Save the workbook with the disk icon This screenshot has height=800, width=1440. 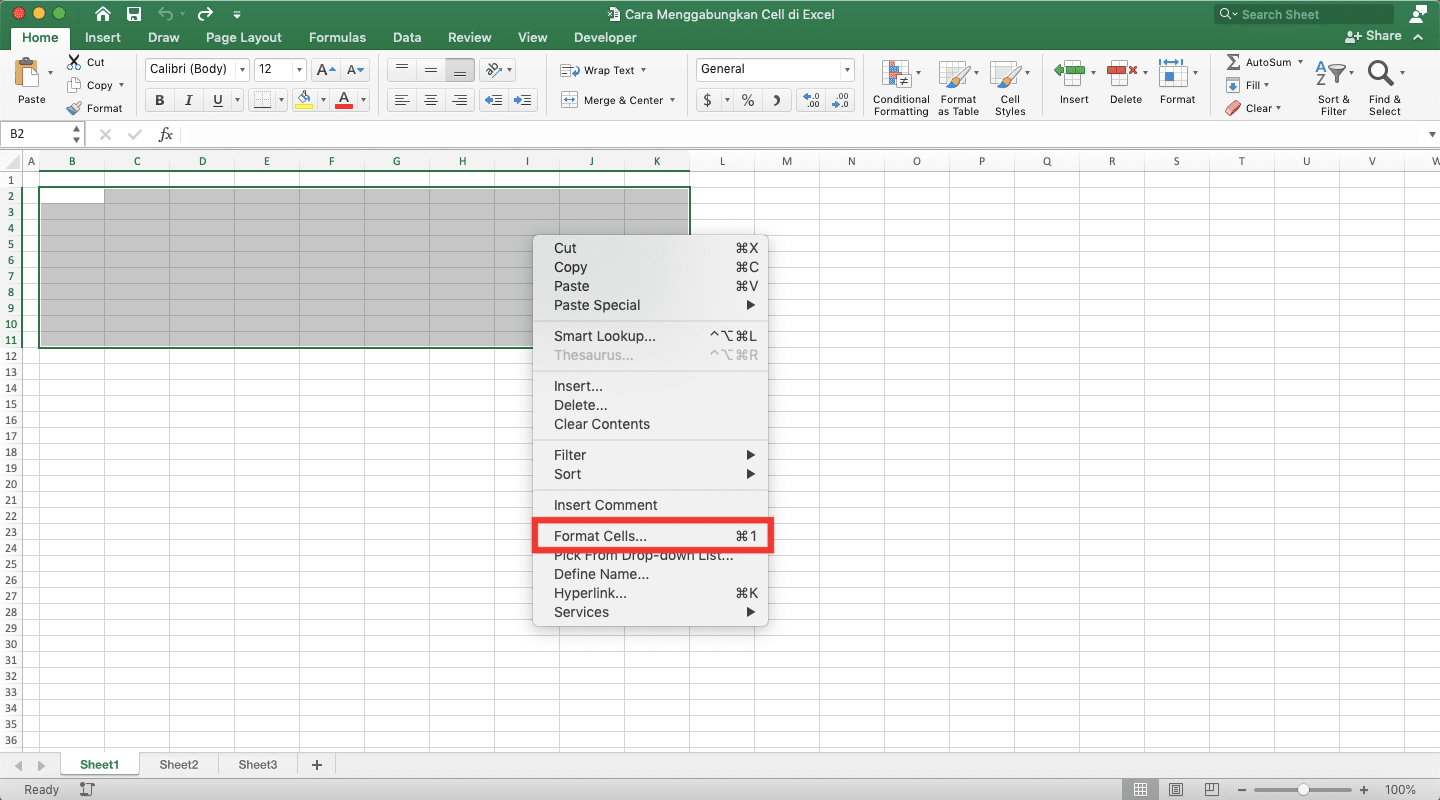click(x=134, y=14)
